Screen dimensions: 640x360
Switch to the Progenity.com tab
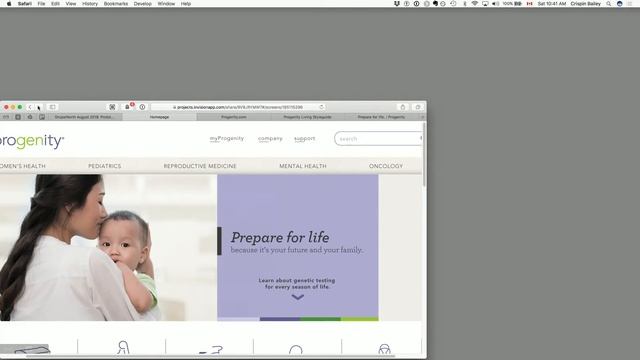point(233,117)
